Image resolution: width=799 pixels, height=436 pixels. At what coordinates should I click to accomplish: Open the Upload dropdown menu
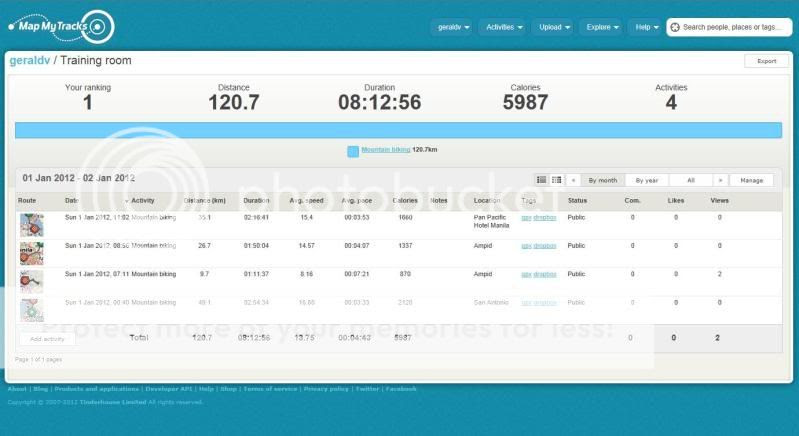pyautogui.click(x=554, y=27)
